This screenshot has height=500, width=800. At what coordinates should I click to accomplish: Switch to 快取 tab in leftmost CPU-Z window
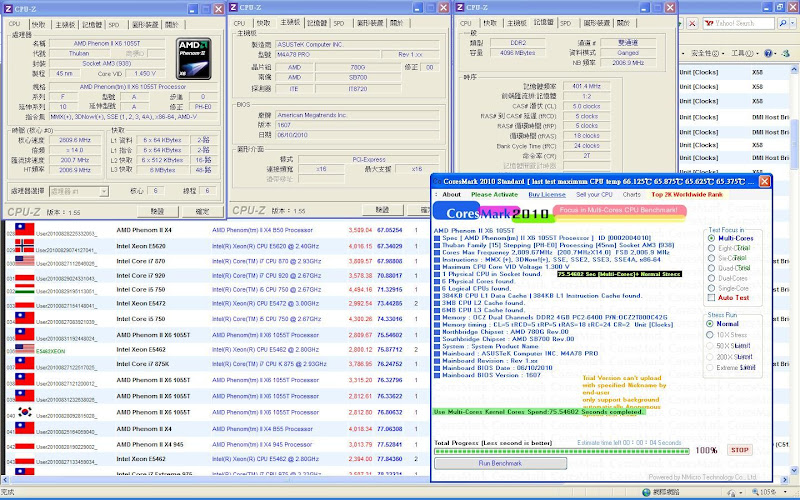pos(39,24)
